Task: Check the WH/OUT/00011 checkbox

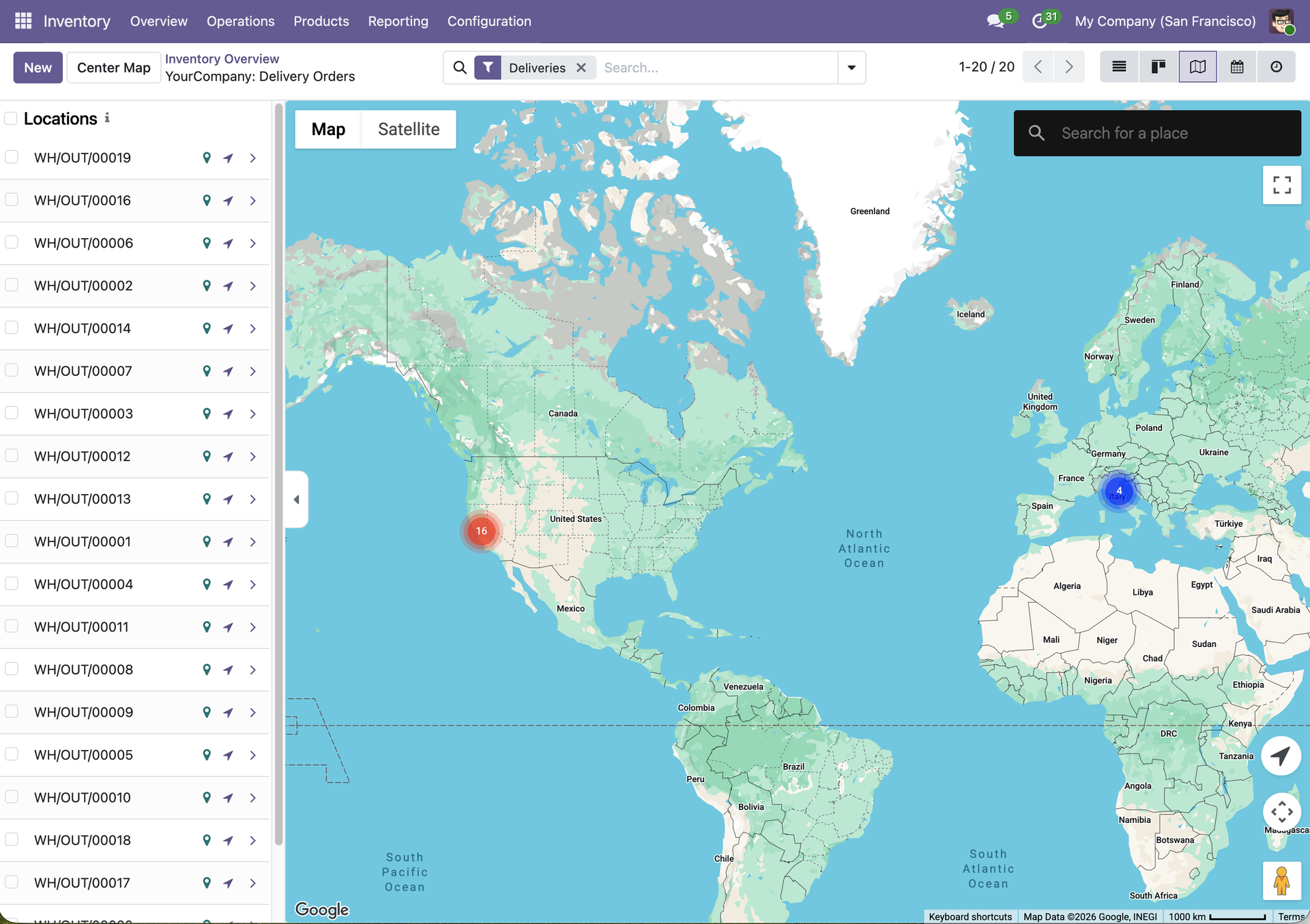Action: coord(12,626)
